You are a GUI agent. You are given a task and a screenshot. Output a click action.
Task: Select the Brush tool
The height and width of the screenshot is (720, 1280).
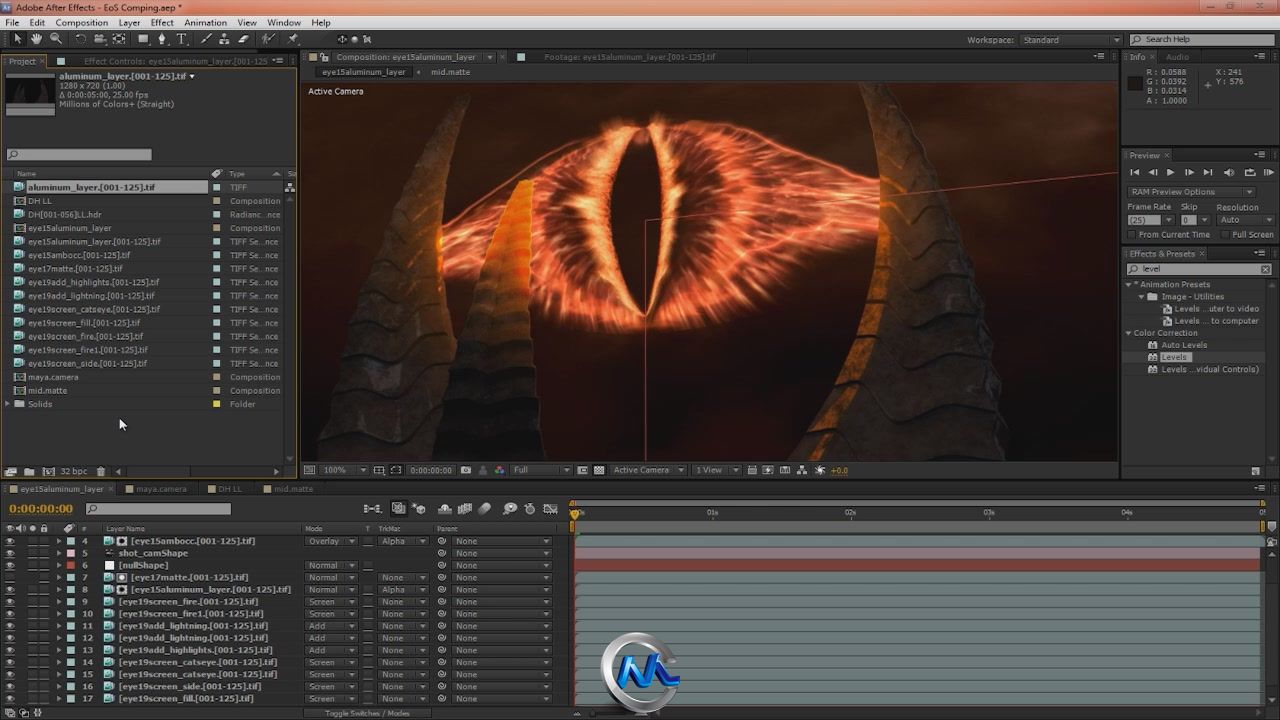(206, 39)
